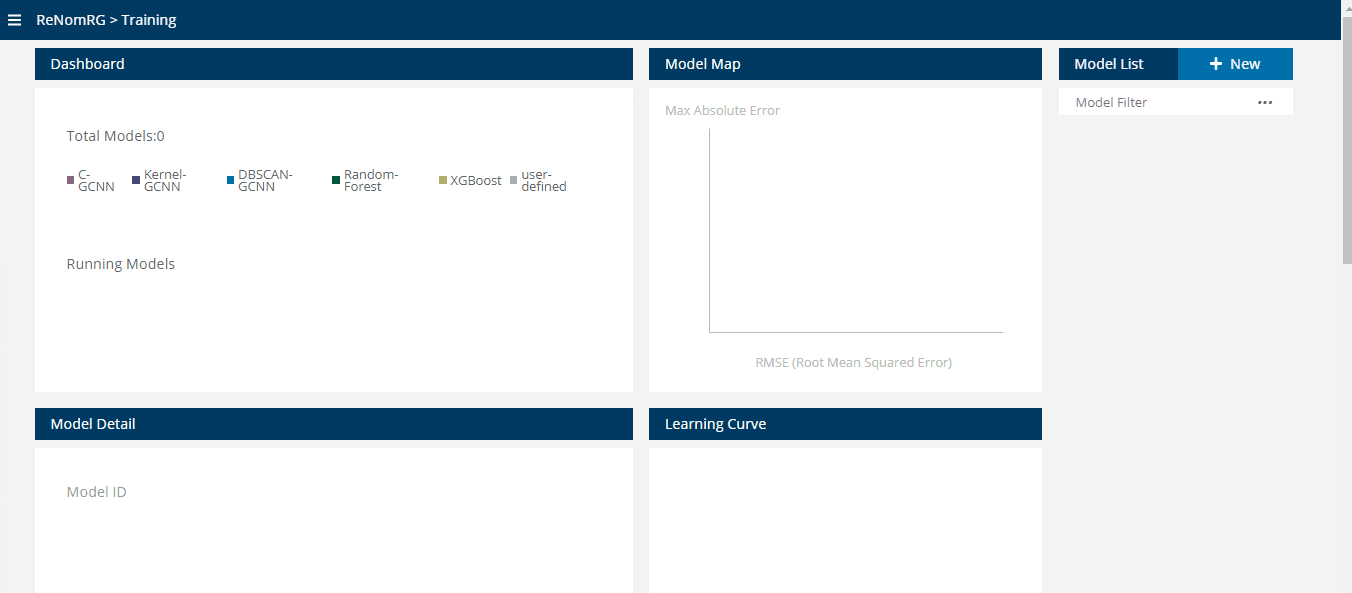Viewport: 1352px width, 593px height.
Task: Click the Model Map empty chart area
Action: [857, 230]
